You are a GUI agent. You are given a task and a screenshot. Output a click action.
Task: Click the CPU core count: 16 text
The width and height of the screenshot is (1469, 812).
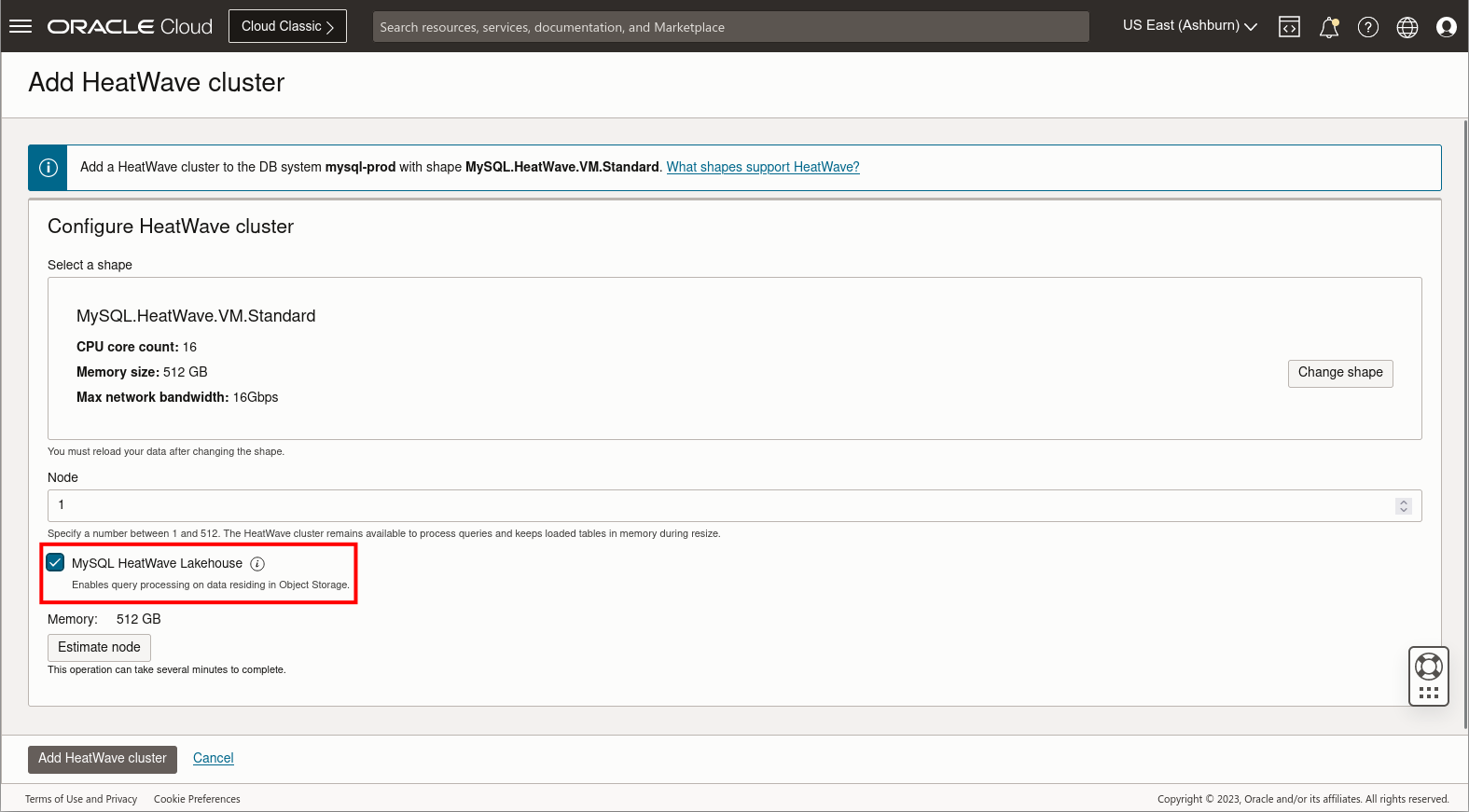coord(136,347)
